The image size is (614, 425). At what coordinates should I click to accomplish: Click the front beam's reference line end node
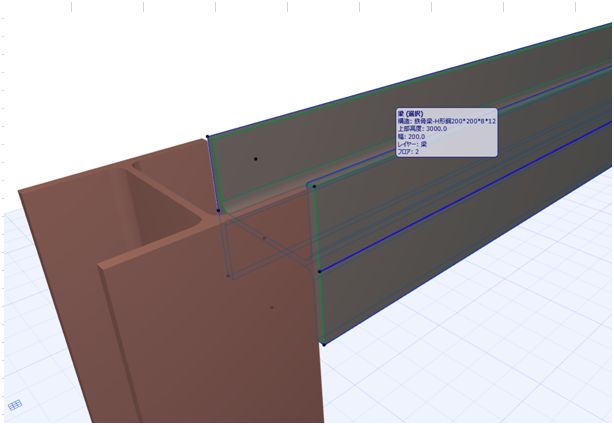pyautogui.click(x=319, y=271)
